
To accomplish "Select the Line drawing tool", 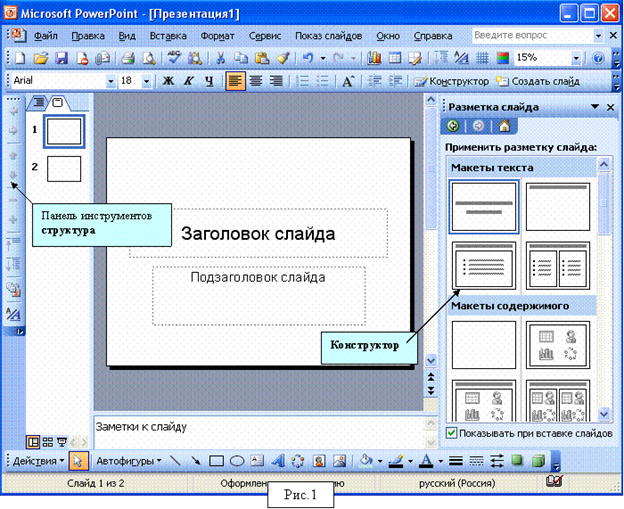I will click(176, 461).
